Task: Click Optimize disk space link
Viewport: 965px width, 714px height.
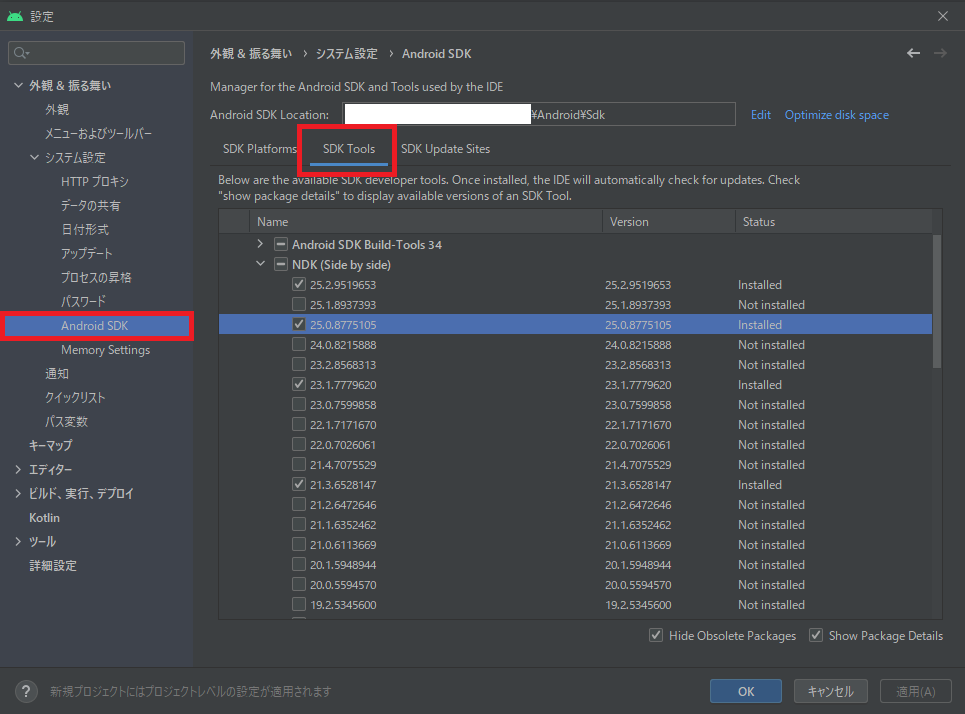Action: [x=836, y=114]
